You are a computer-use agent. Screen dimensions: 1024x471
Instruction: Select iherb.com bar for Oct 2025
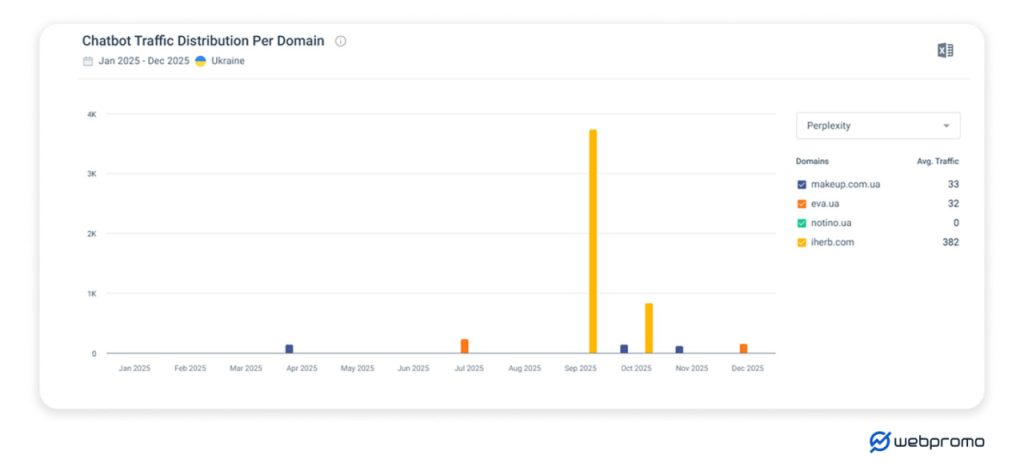point(648,328)
